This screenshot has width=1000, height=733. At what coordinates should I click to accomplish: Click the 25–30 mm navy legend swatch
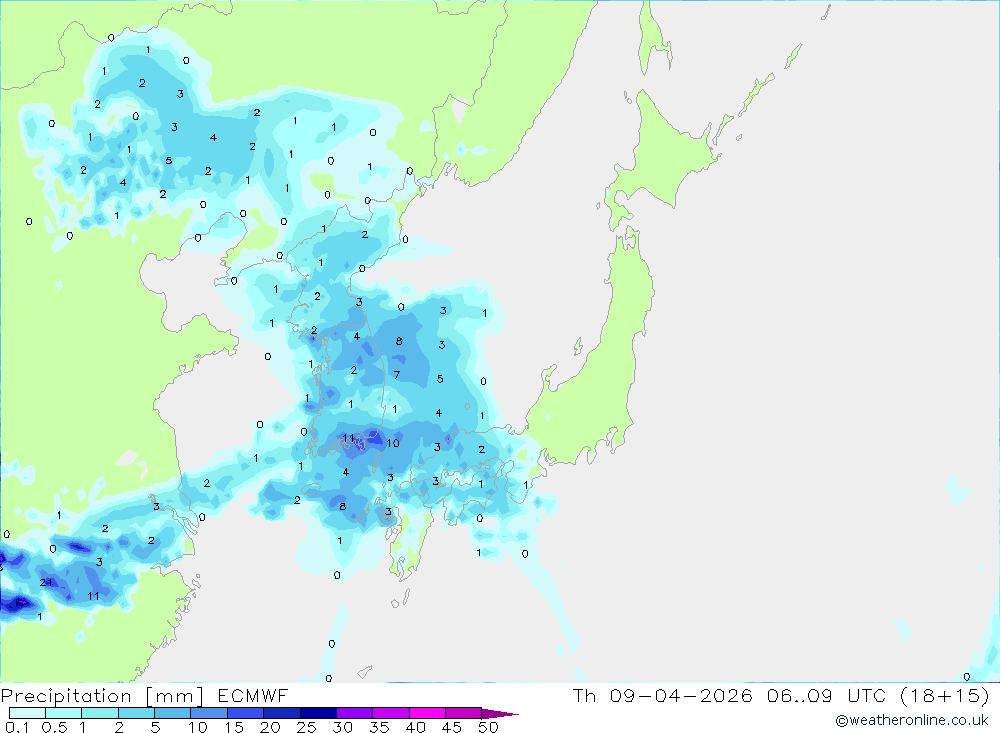pos(318,713)
